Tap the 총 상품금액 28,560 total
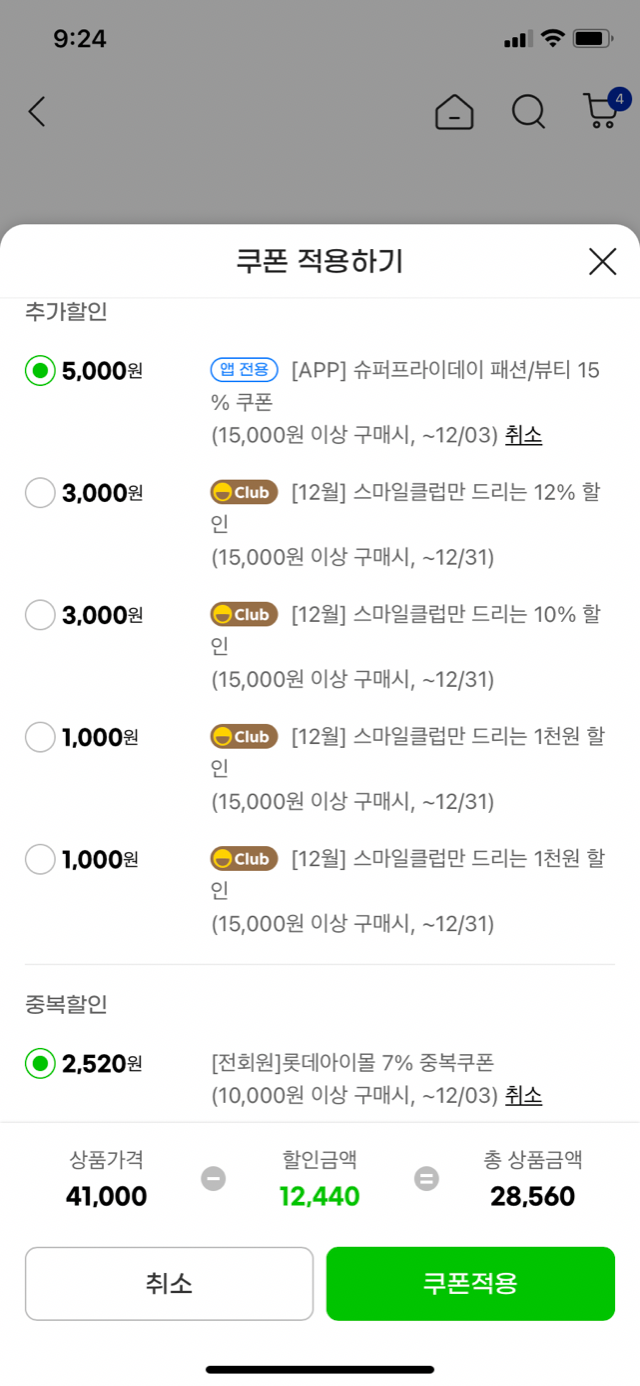The width and height of the screenshot is (640, 1386). (533, 1196)
